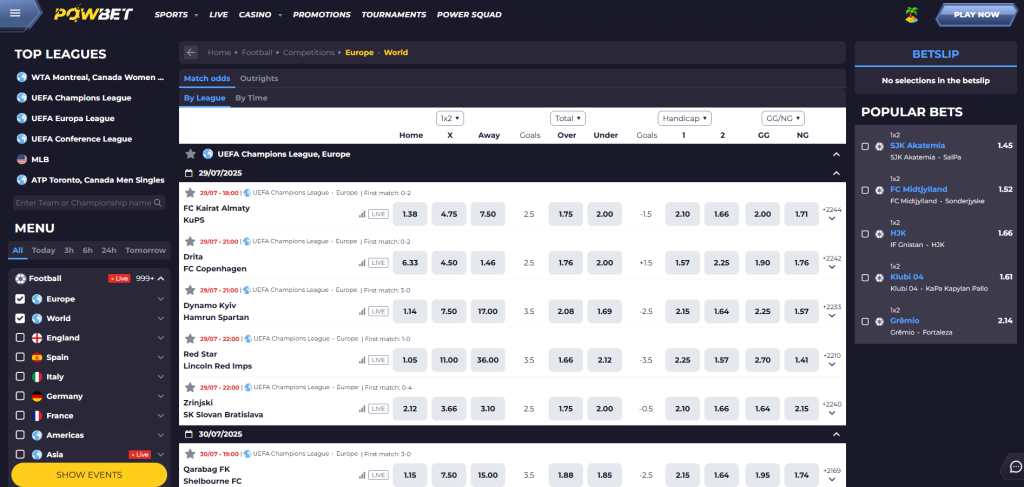
Task: Switch to the Outrights tab
Action: coord(259,78)
